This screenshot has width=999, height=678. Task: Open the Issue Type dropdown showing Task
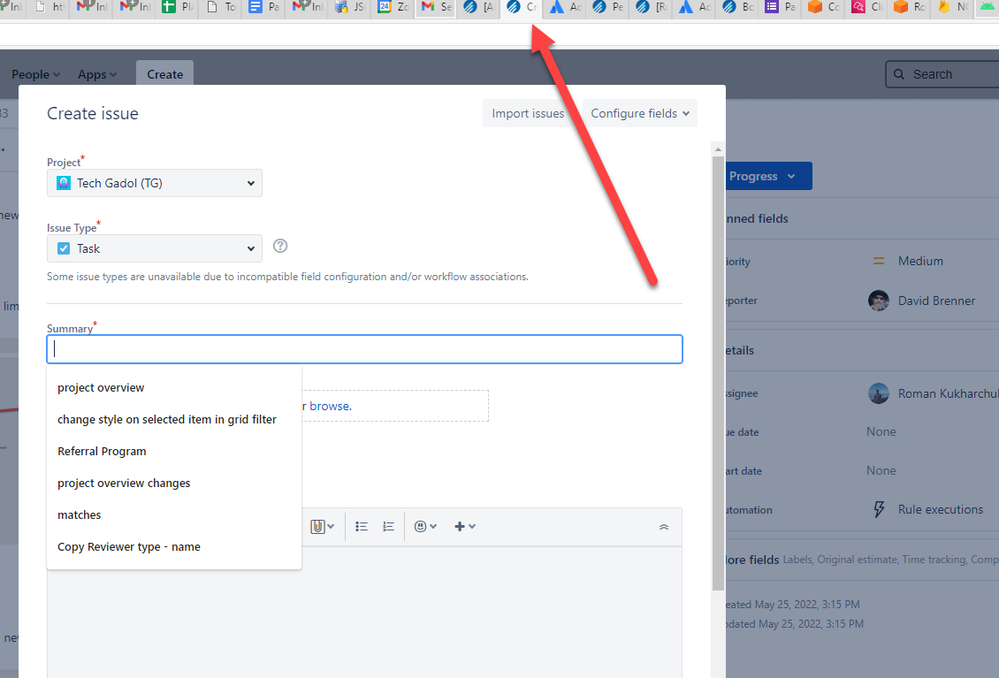coord(154,249)
